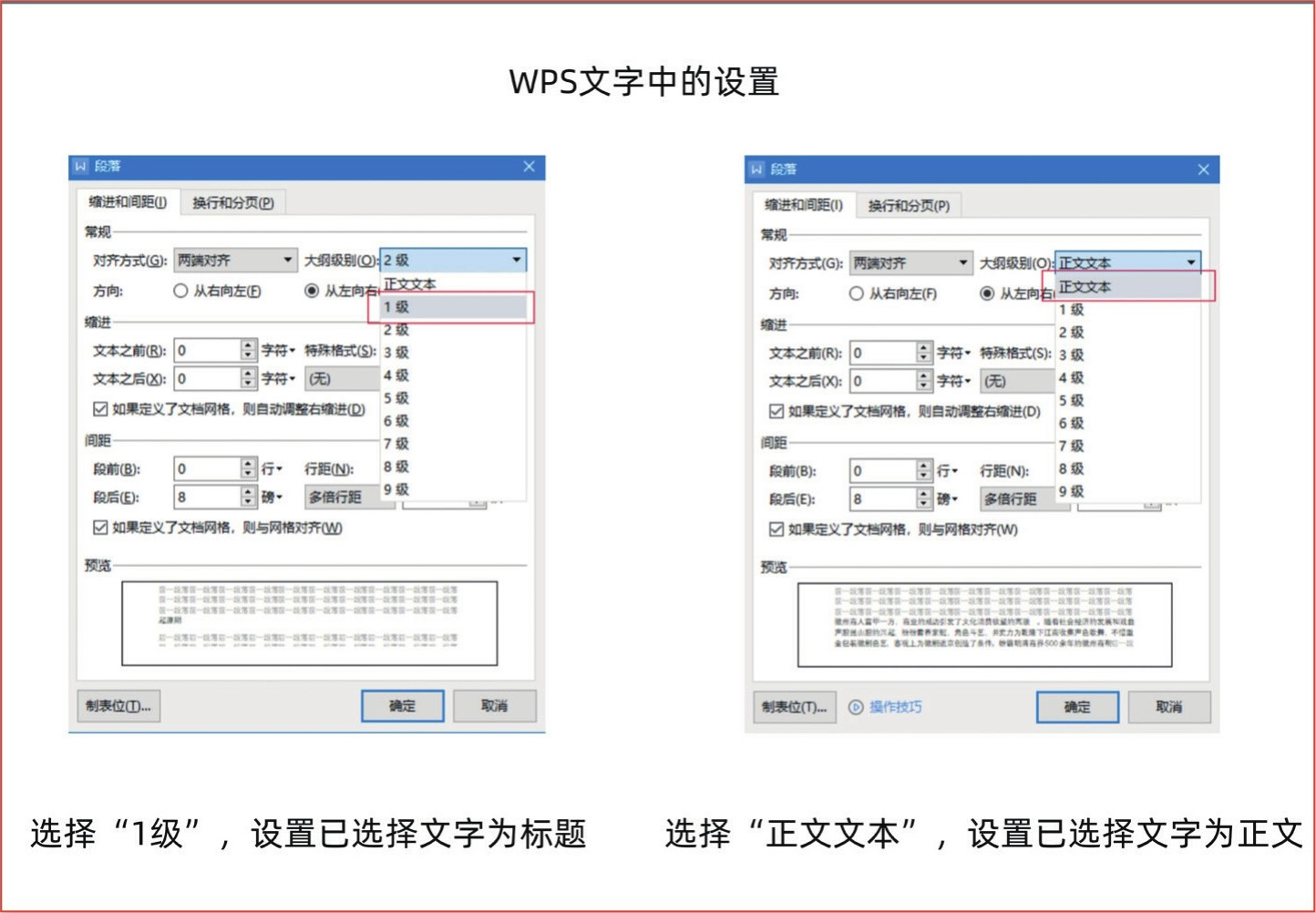
Task: Toggle 与网格对齐 checkbox in the right dialog
Action: point(776,529)
